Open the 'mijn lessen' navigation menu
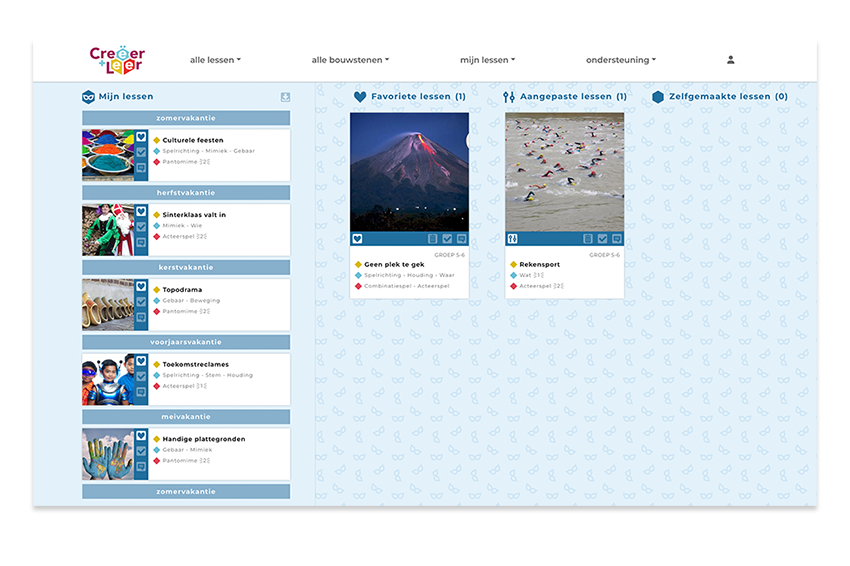This screenshot has width=850, height=566. tap(487, 60)
